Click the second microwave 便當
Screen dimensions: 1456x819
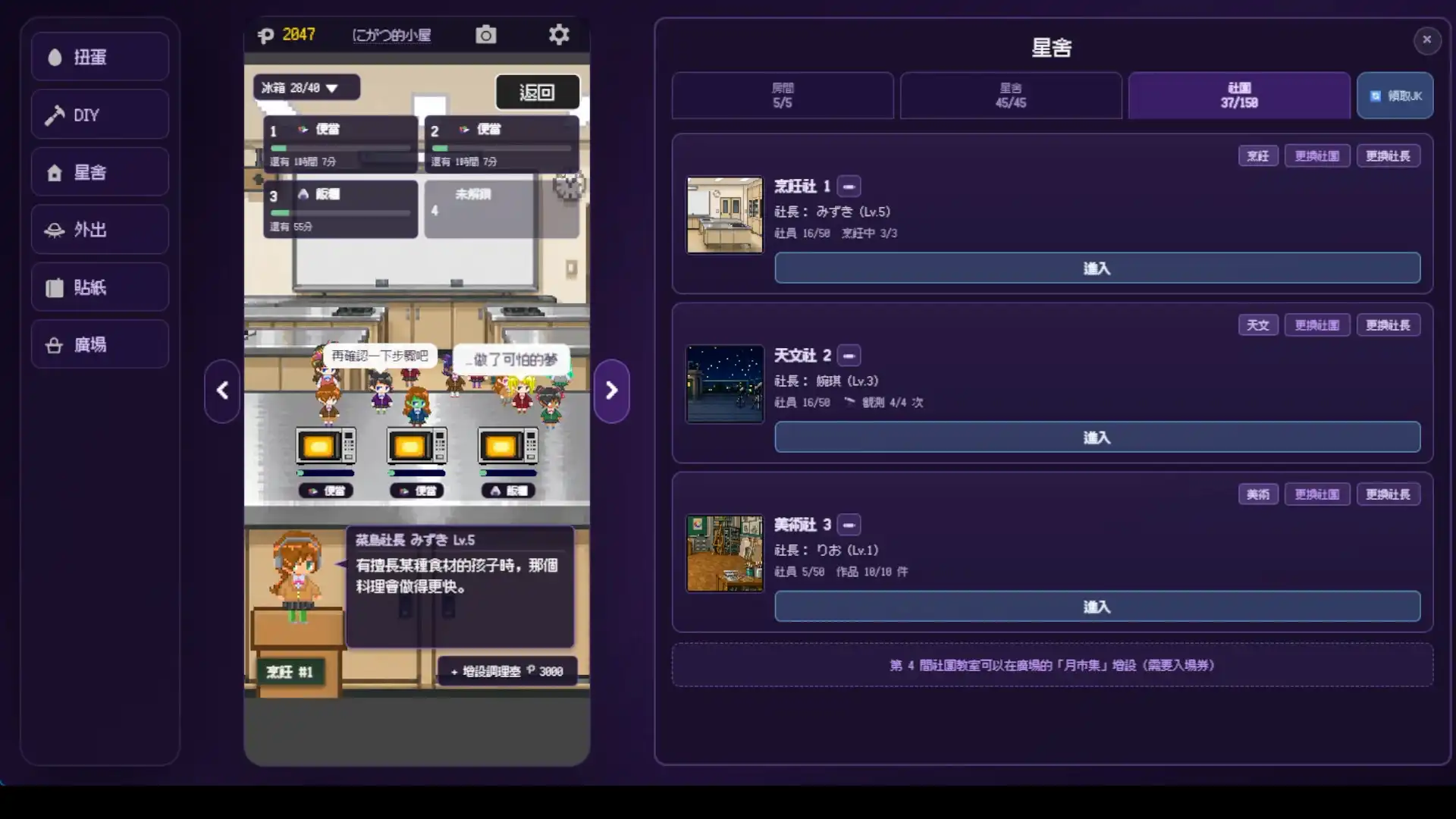coord(417,446)
